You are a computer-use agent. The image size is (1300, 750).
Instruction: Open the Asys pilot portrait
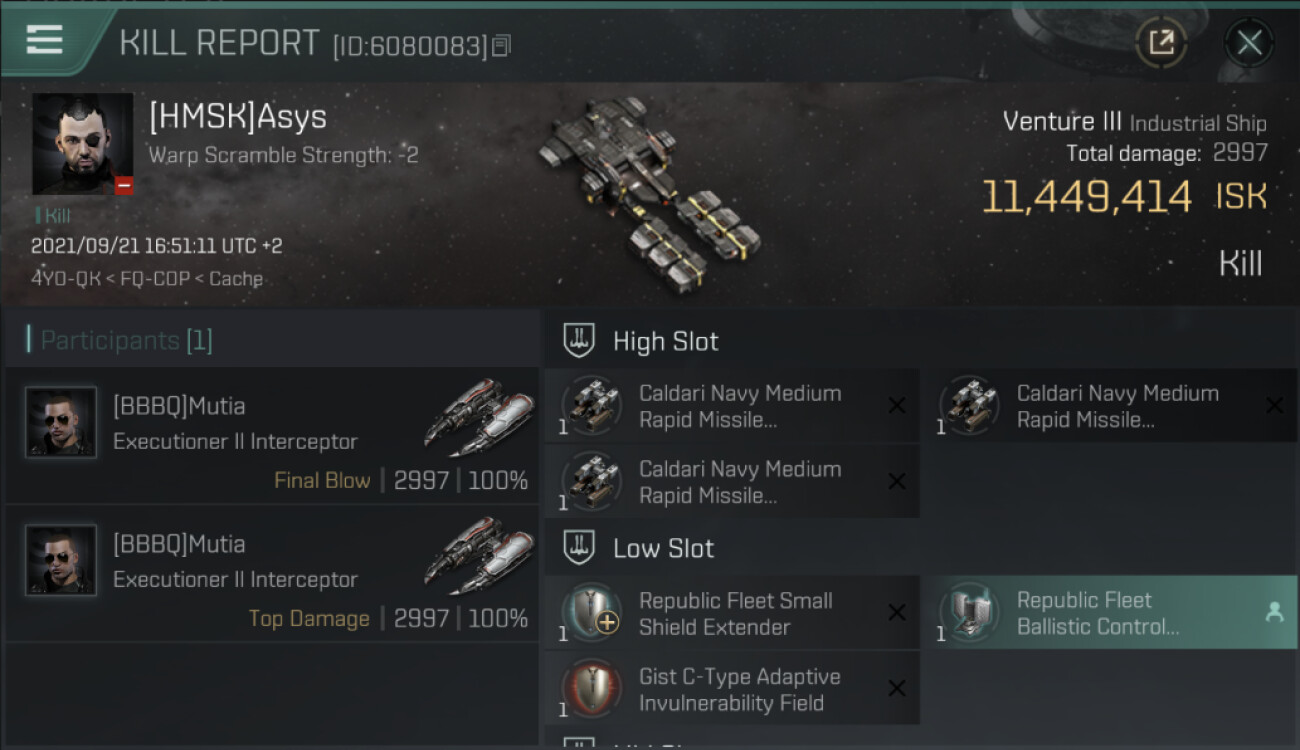tap(82, 144)
